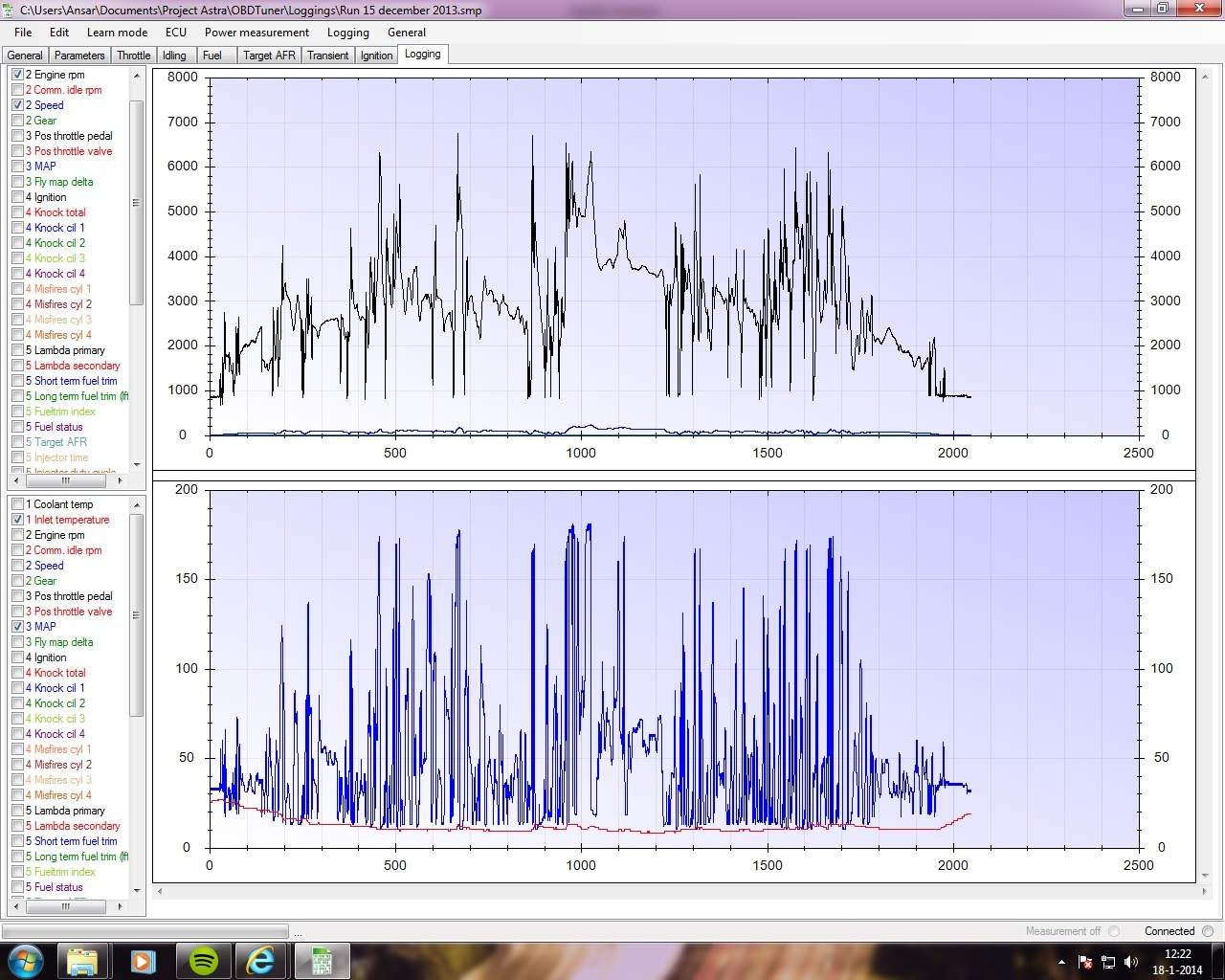The width and height of the screenshot is (1225, 980).
Task: Open File Explorer from the taskbar
Action: [82, 961]
